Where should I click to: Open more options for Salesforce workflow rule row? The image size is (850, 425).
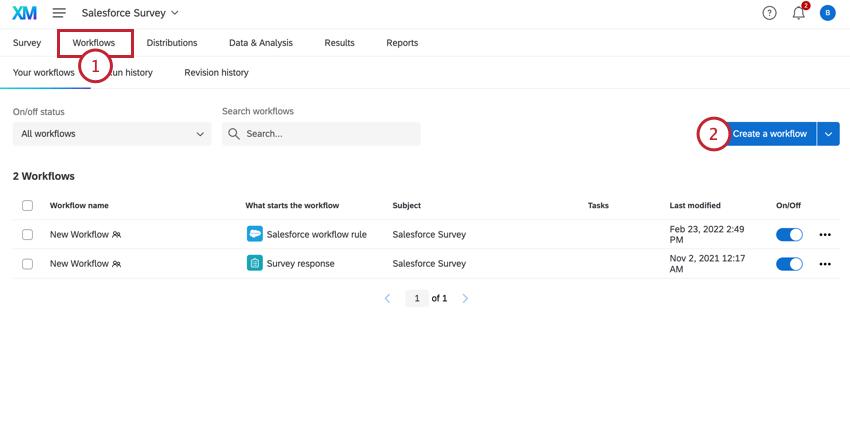pos(825,235)
